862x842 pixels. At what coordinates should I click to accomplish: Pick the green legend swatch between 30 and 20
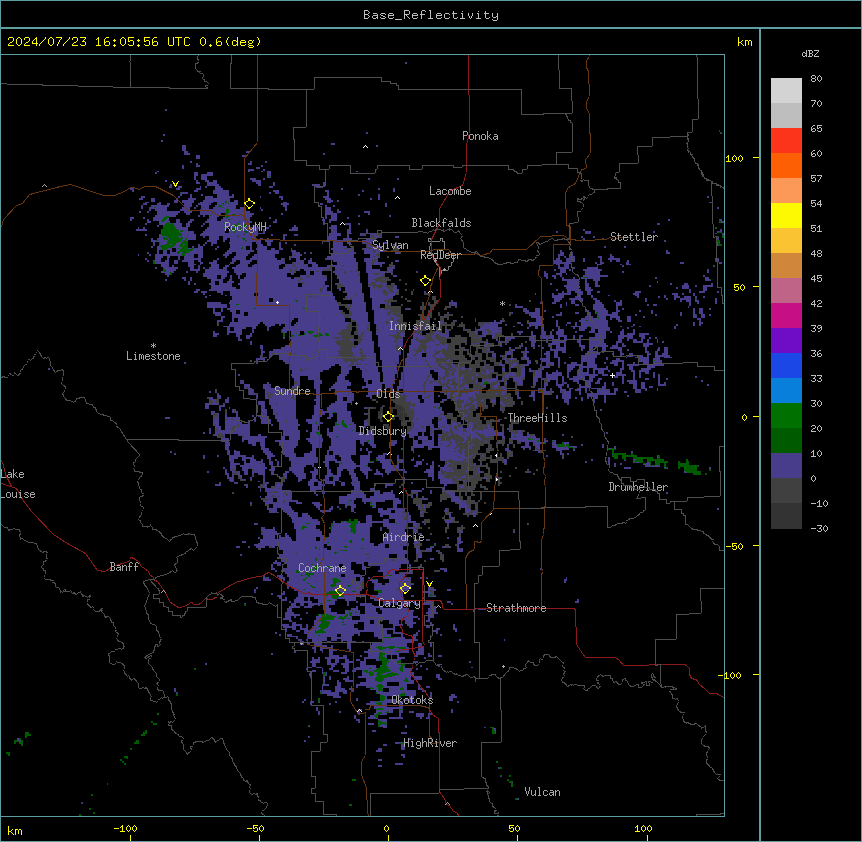coord(786,416)
